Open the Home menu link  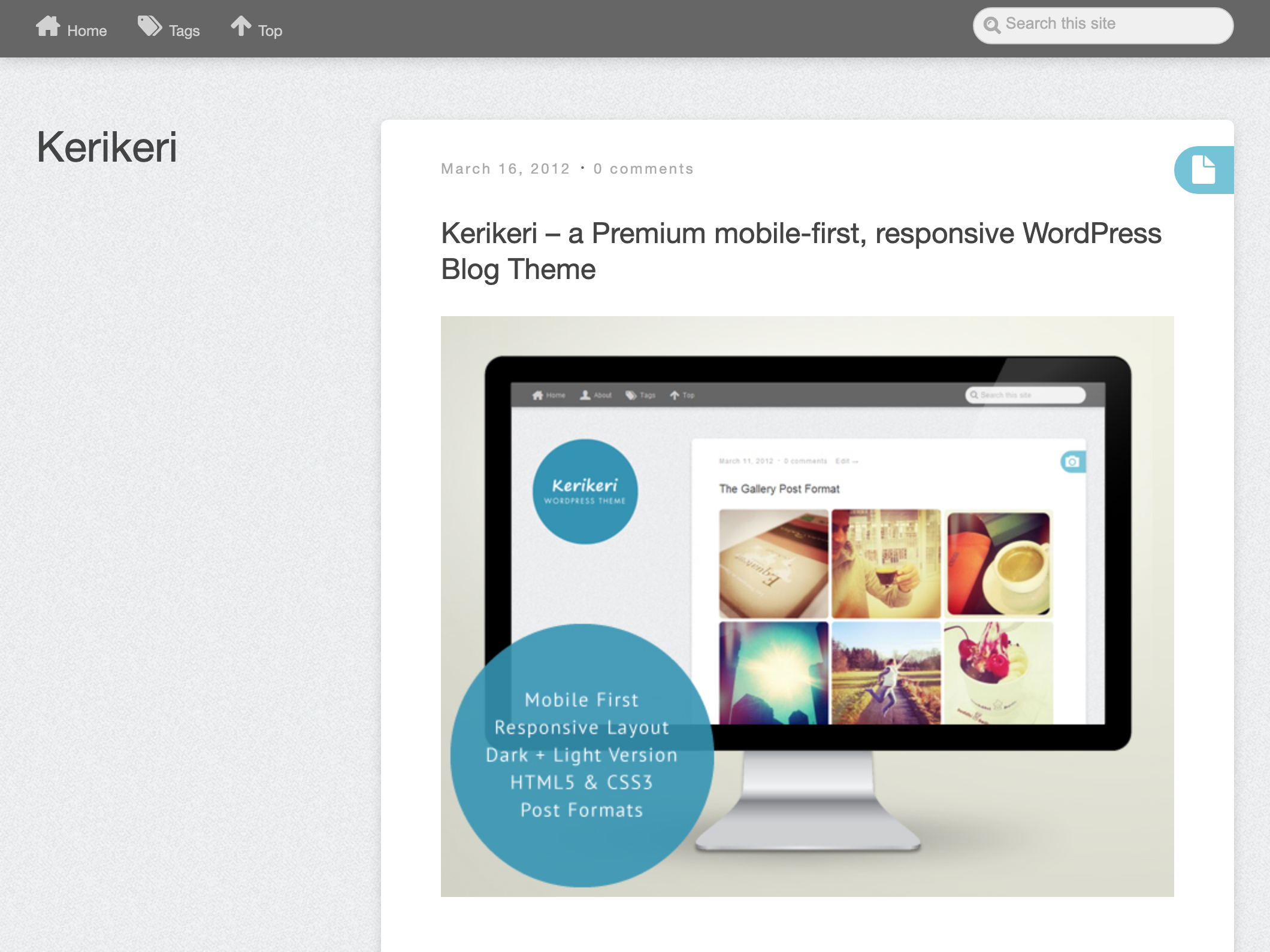point(71,28)
